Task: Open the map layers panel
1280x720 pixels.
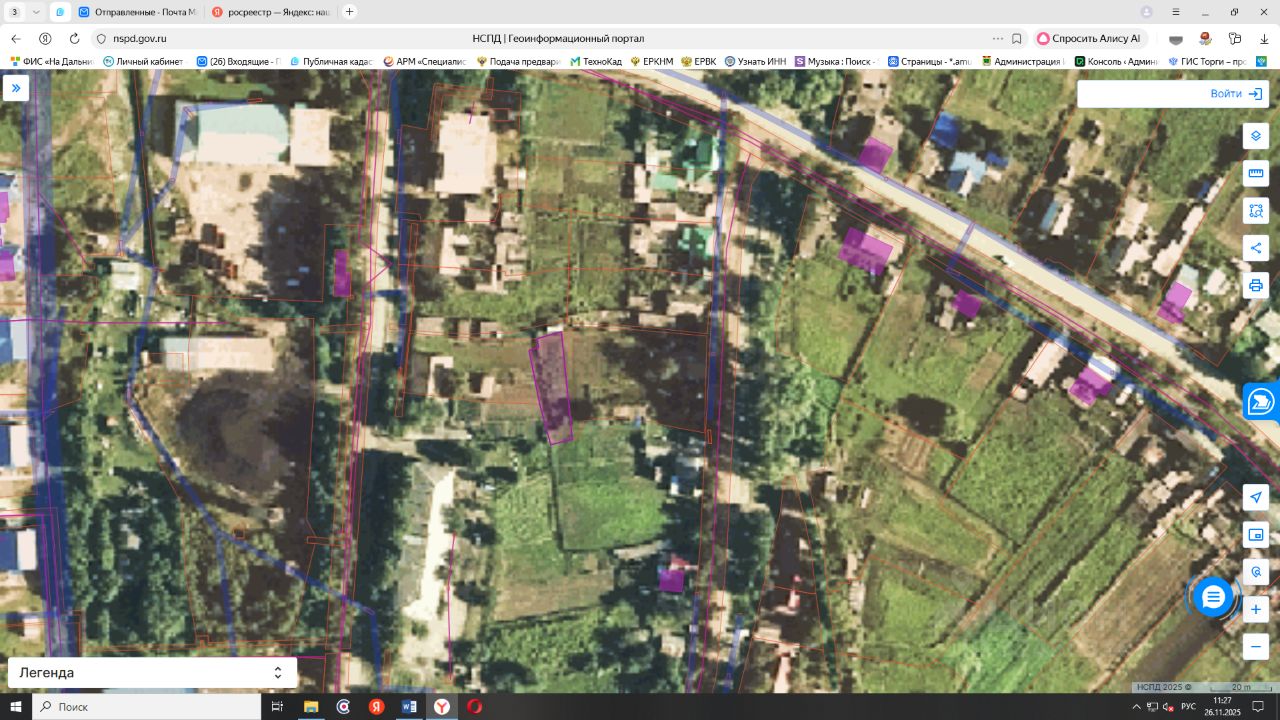Action: 1256,136
